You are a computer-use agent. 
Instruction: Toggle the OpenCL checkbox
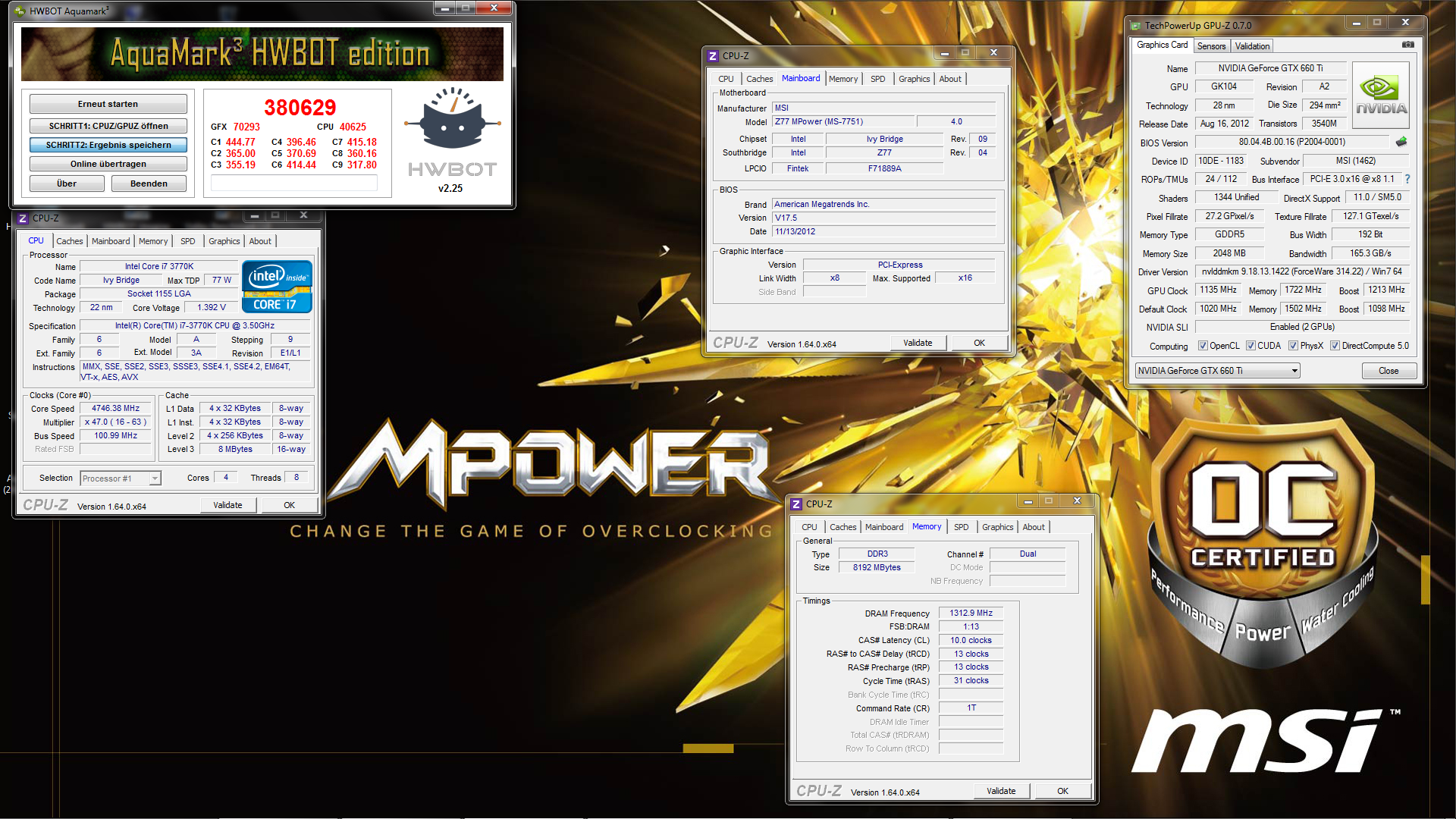tap(1203, 346)
